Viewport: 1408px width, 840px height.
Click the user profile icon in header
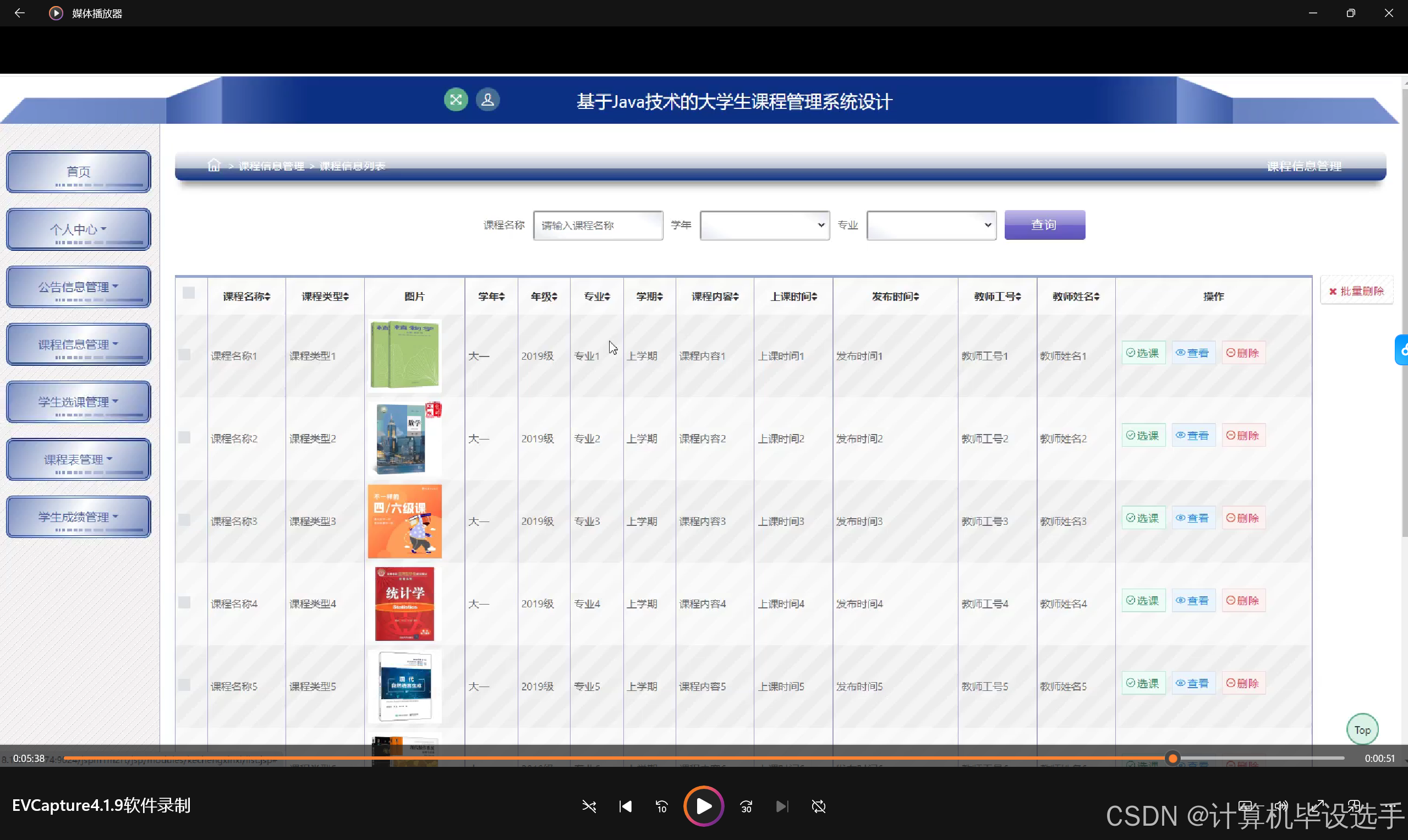click(x=487, y=100)
